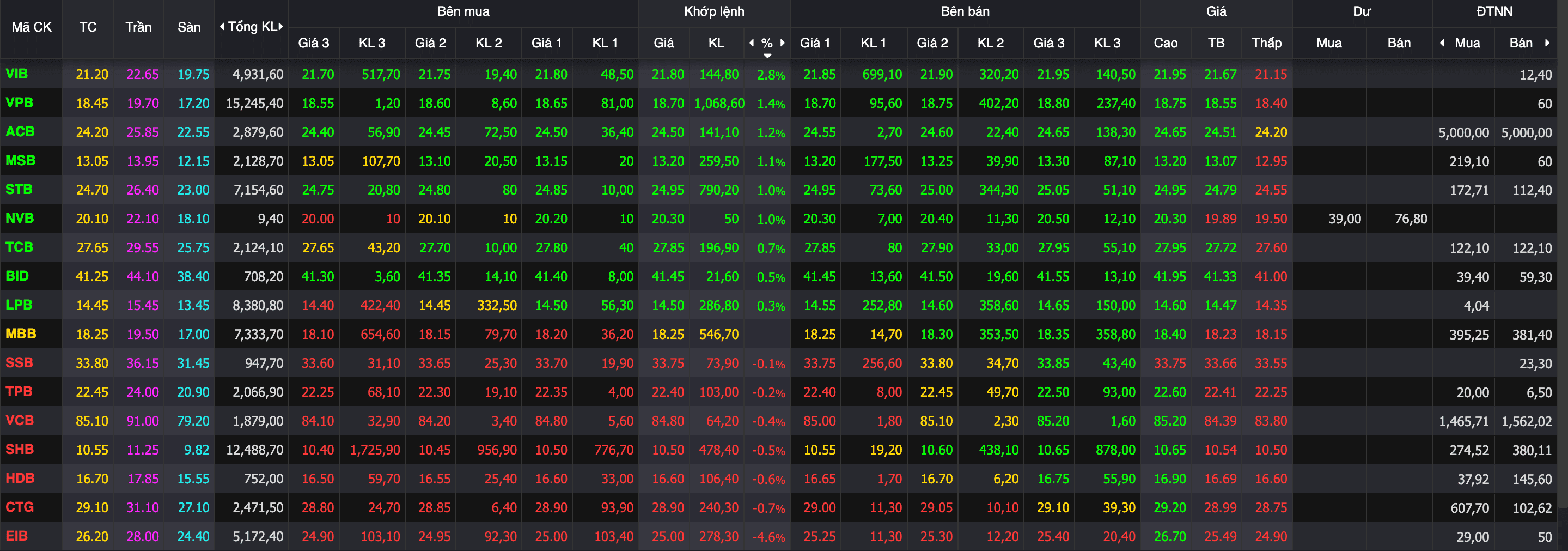Screen dimensions: 1568x551
Task: Click the left arrow before Tổng KL
Action: (x=222, y=26)
